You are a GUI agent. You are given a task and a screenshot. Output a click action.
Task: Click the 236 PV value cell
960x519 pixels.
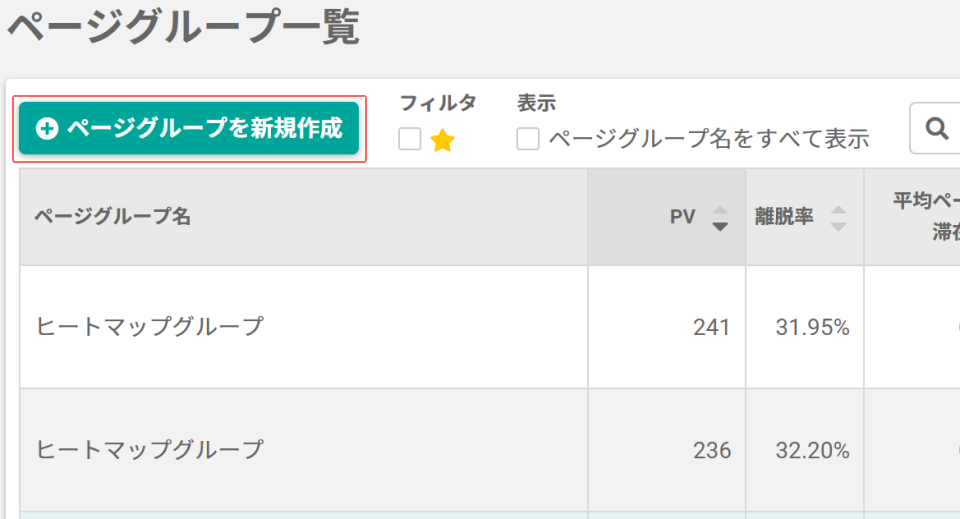coord(711,450)
